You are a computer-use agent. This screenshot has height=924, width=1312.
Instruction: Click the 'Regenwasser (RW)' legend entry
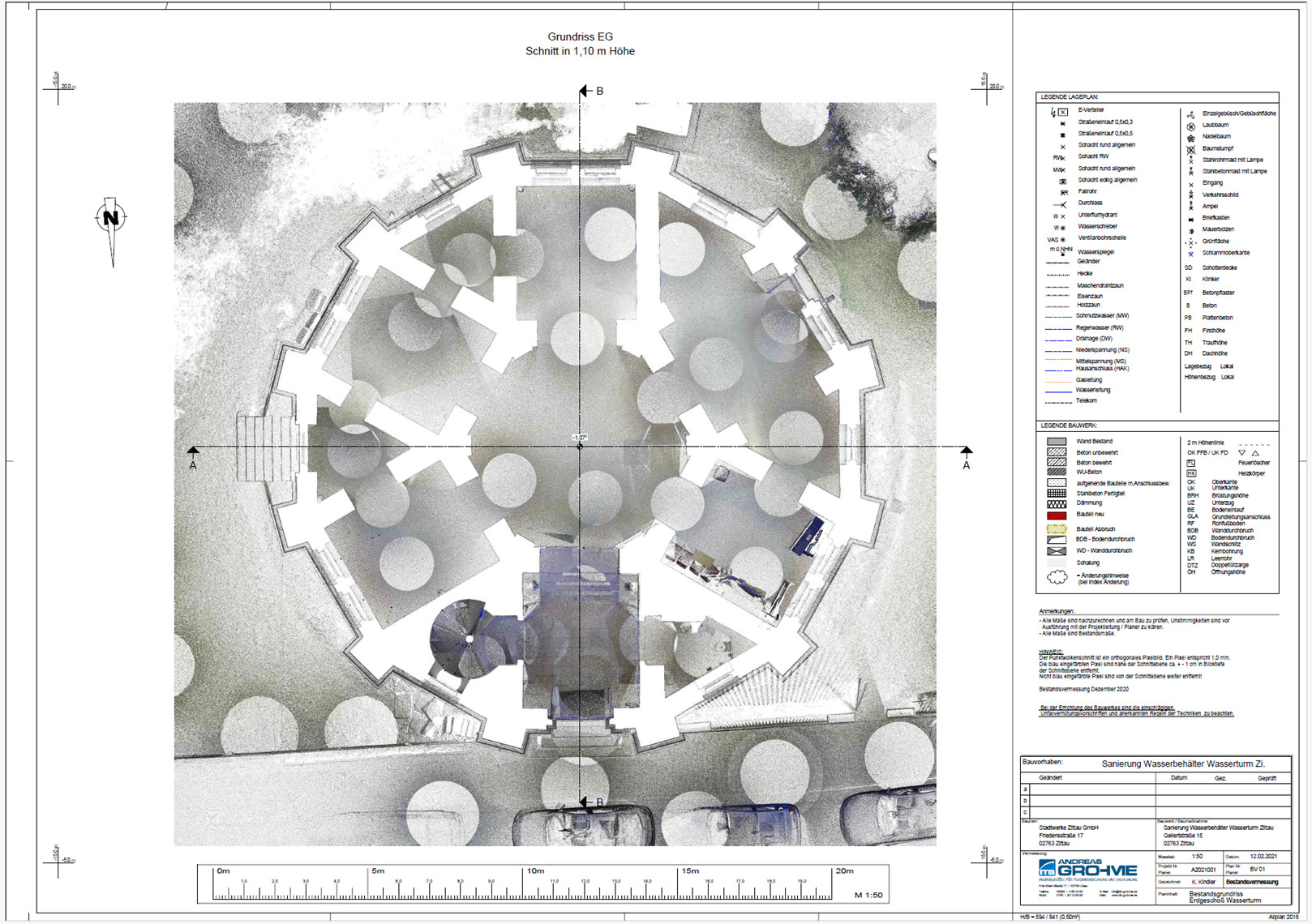(1100, 328)
